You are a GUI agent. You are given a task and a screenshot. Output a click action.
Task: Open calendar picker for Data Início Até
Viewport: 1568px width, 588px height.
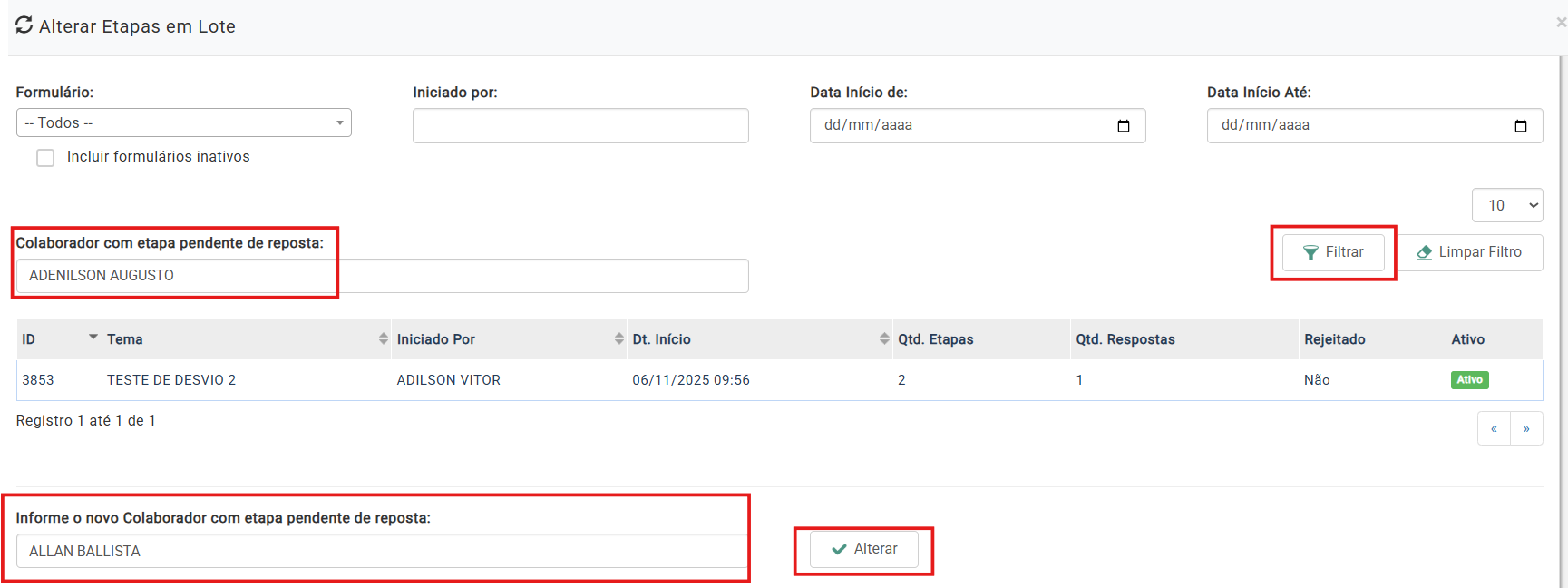(1520, 126)
